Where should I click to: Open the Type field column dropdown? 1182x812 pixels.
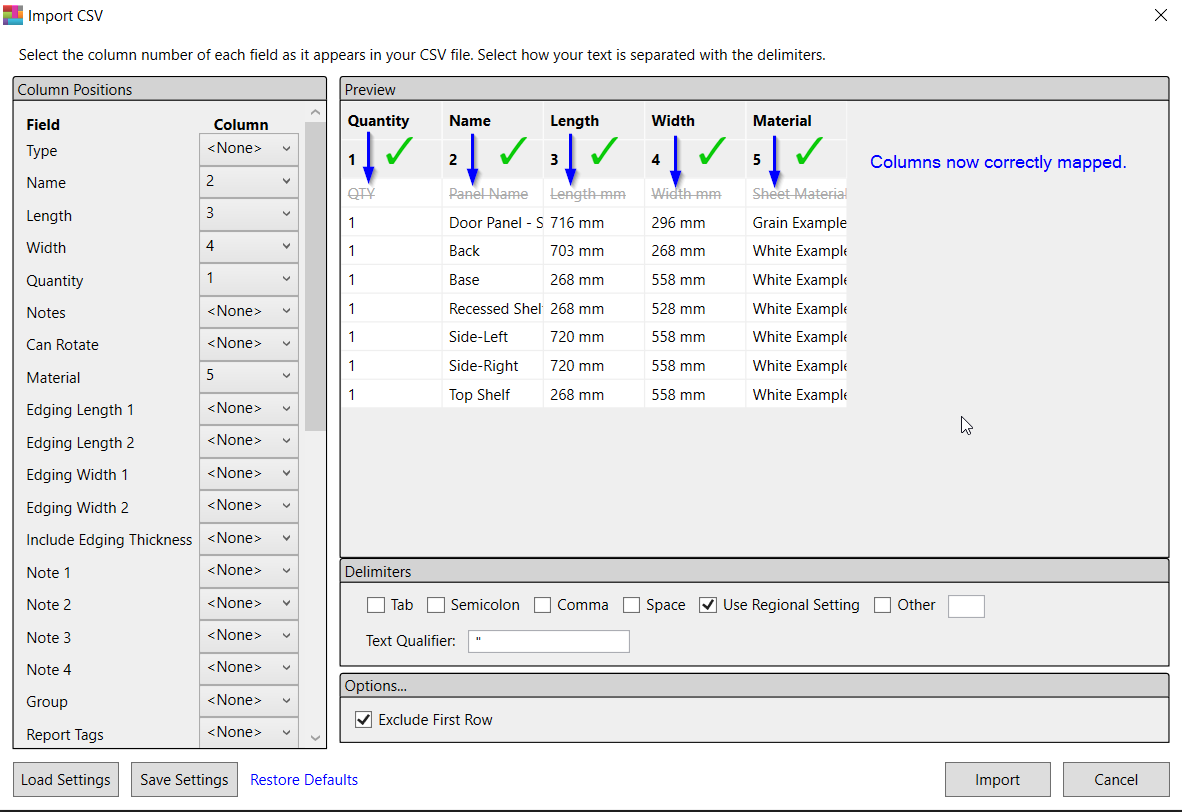(x=248, y=150)
